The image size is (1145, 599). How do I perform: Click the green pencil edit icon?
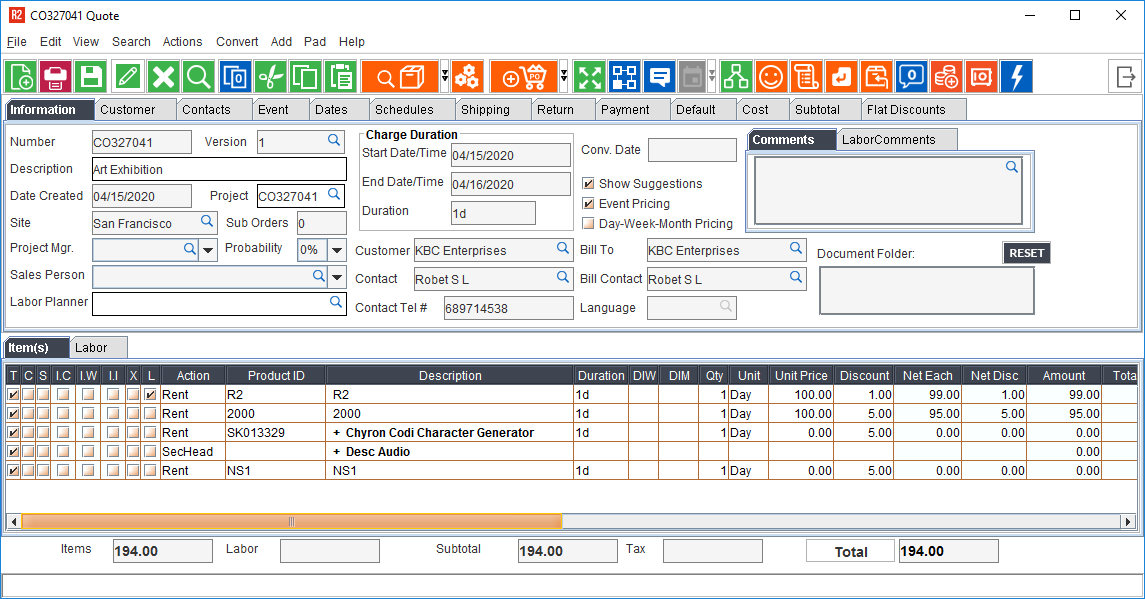(127, 77)
